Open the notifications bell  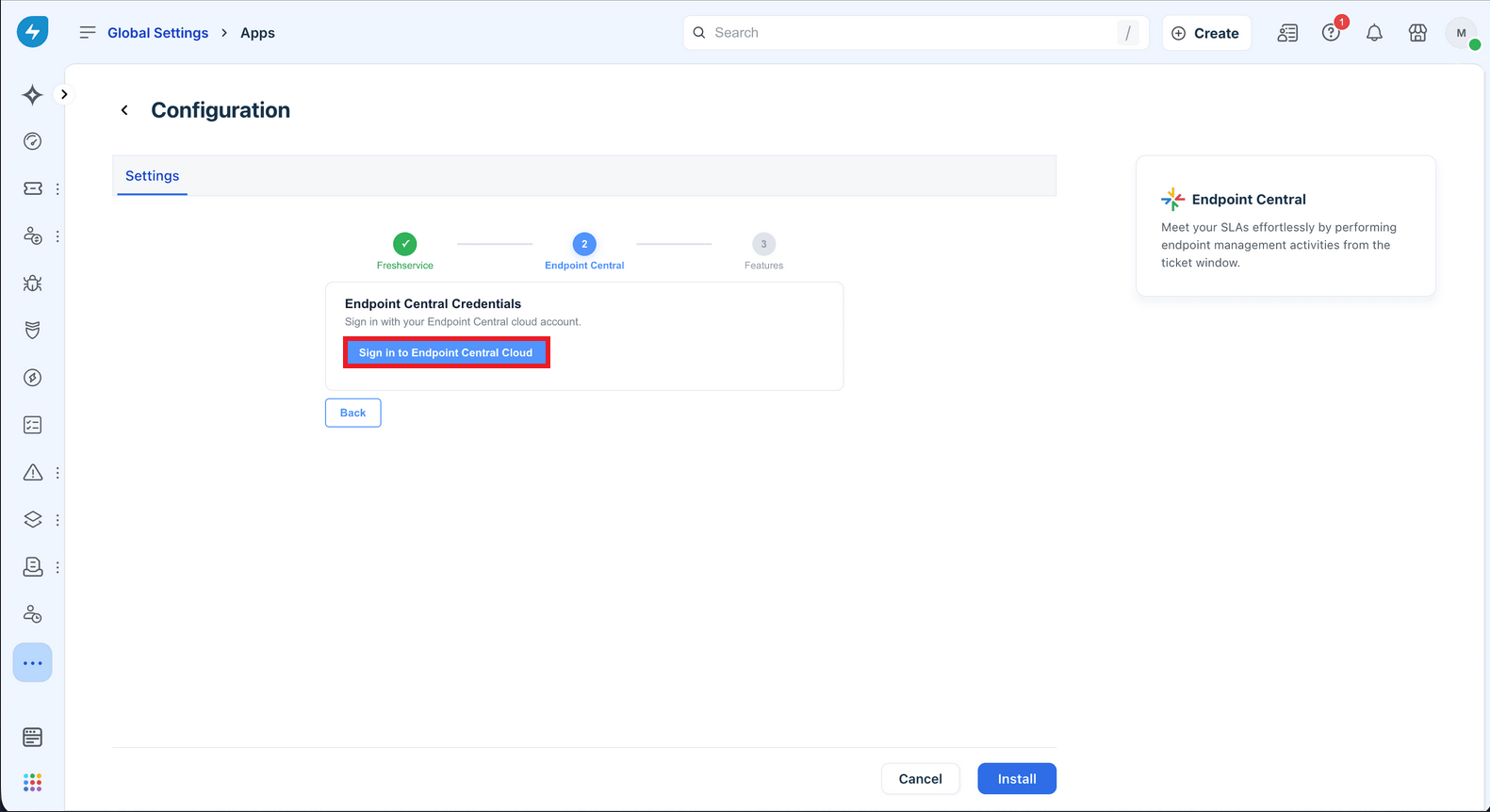pyautogui.click(x=1374, y=33)
